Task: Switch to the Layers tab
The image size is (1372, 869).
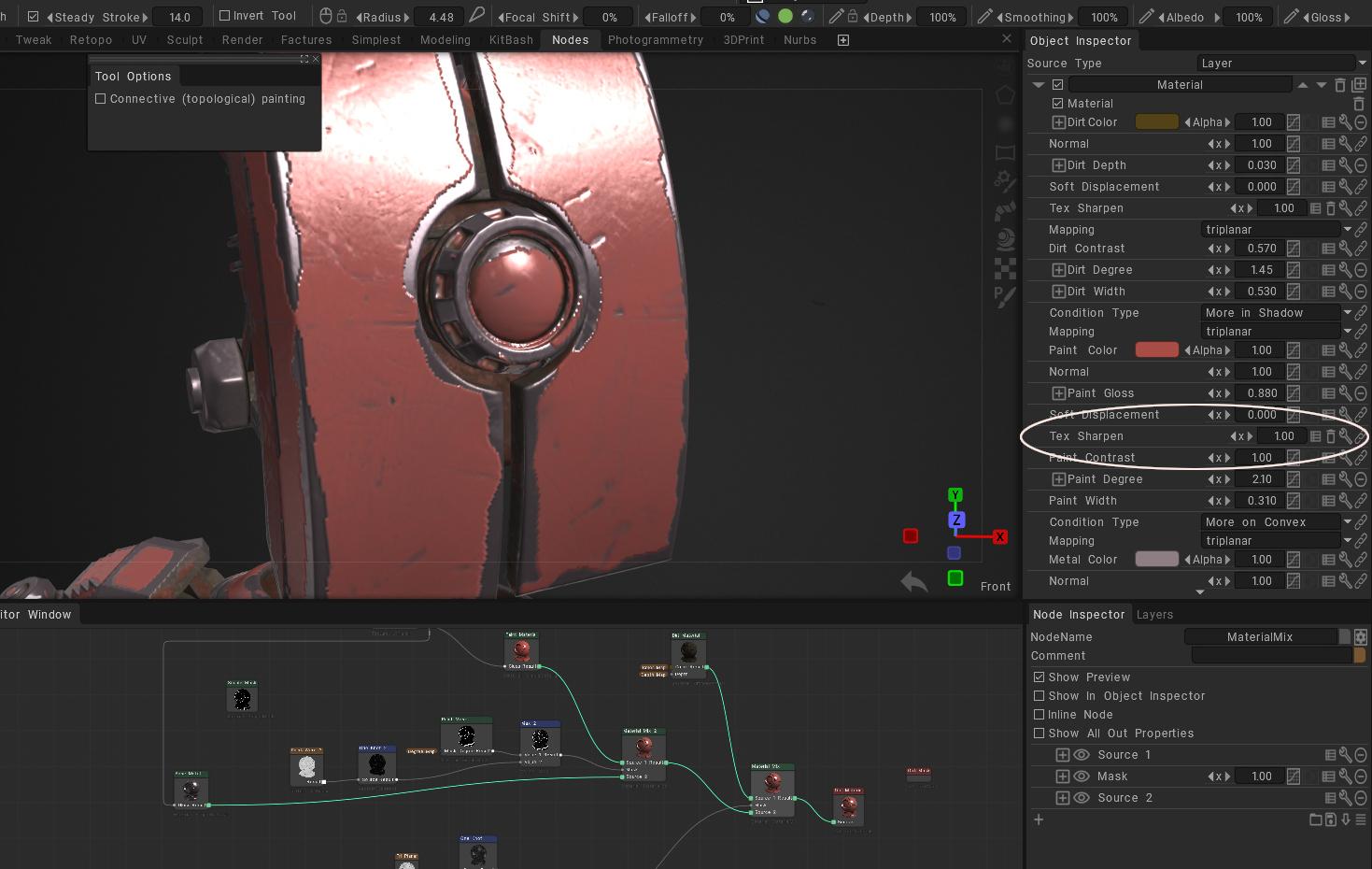Action: click(1154, 615)
